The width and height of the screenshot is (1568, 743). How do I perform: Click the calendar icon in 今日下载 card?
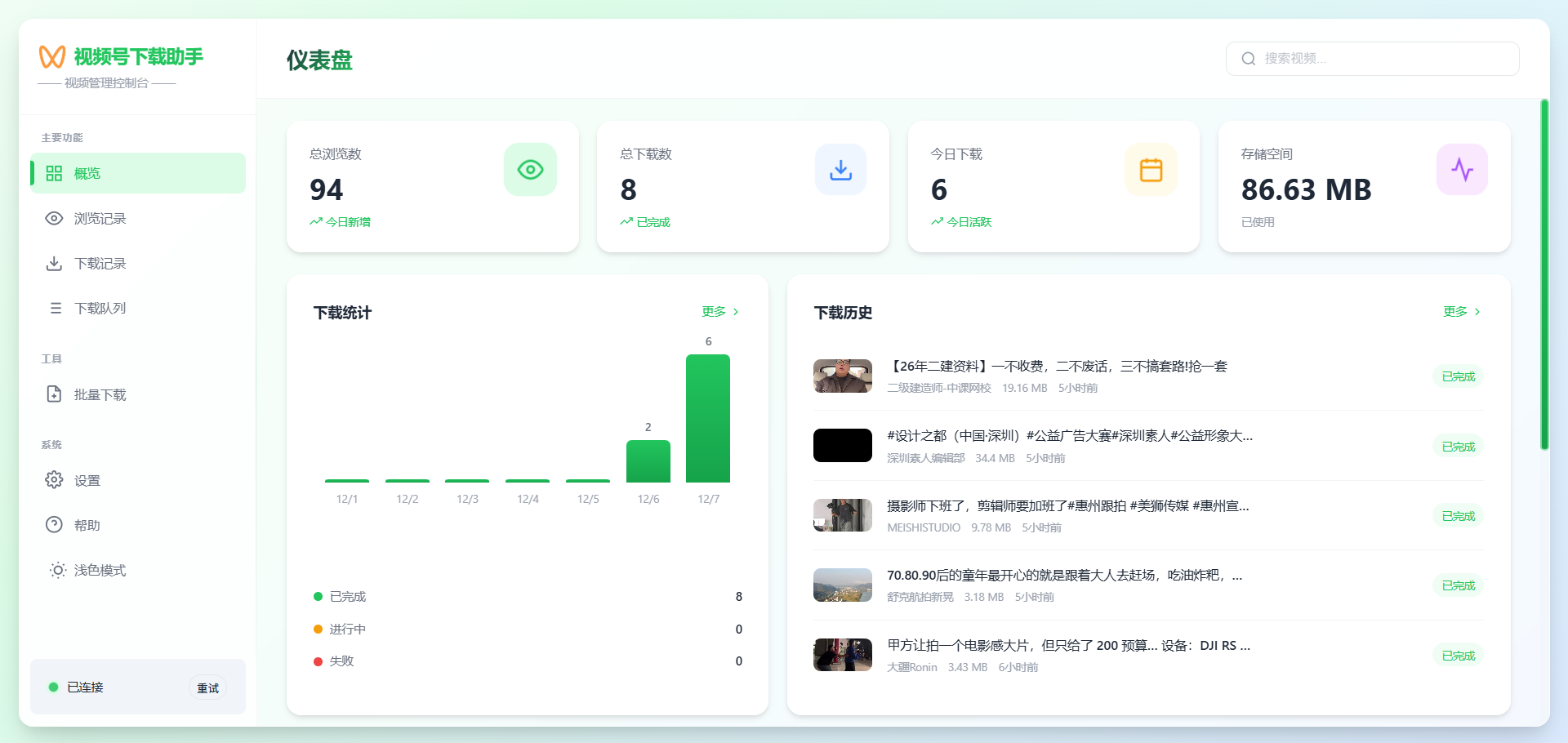[x=1151, y=170]
